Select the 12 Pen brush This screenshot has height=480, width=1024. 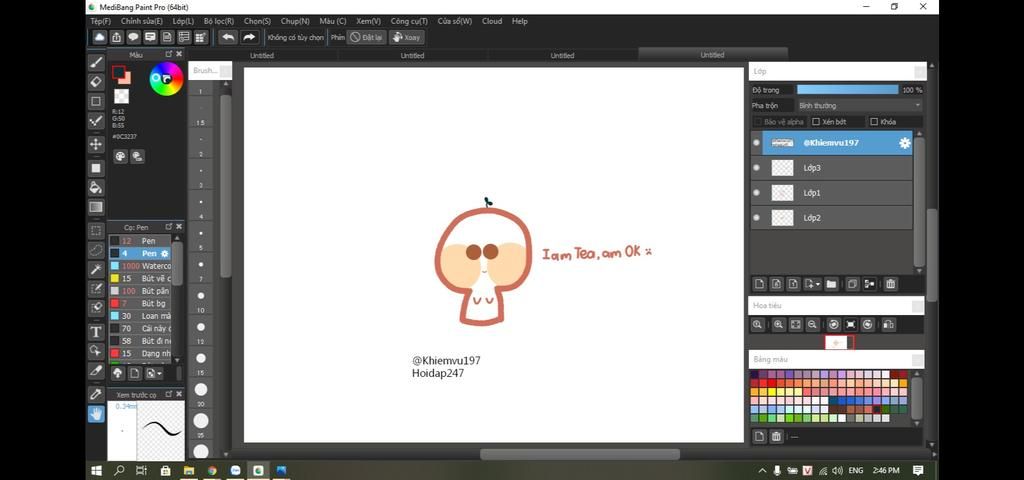(x=140, y=241)
